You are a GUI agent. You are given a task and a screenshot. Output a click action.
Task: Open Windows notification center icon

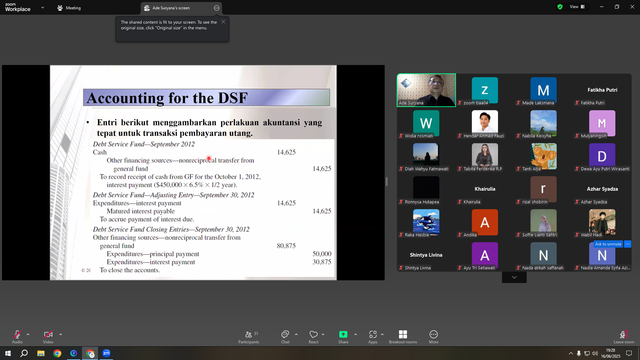tap(629, 353)
